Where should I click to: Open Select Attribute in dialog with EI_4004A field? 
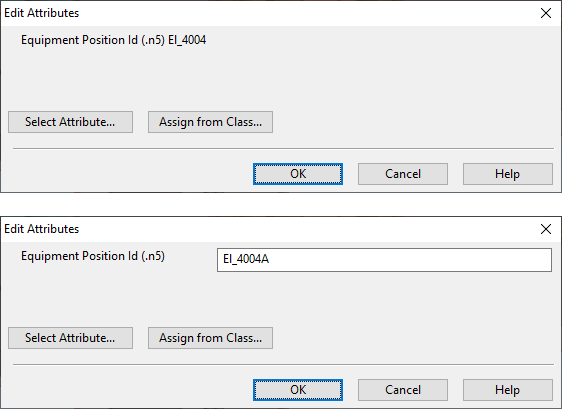pyautogui.click(x=70, y=338)
